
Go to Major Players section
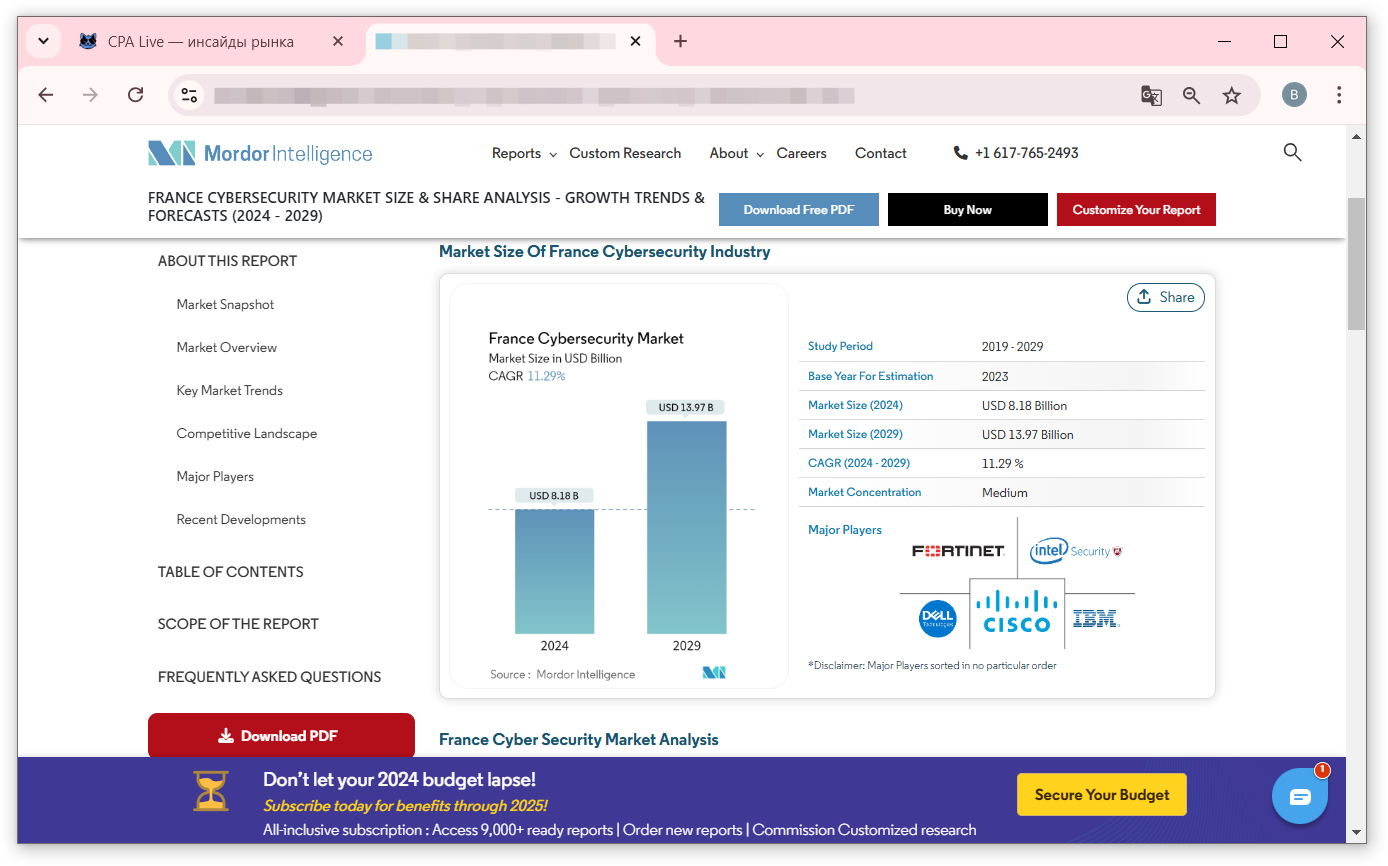coord(215,476)
